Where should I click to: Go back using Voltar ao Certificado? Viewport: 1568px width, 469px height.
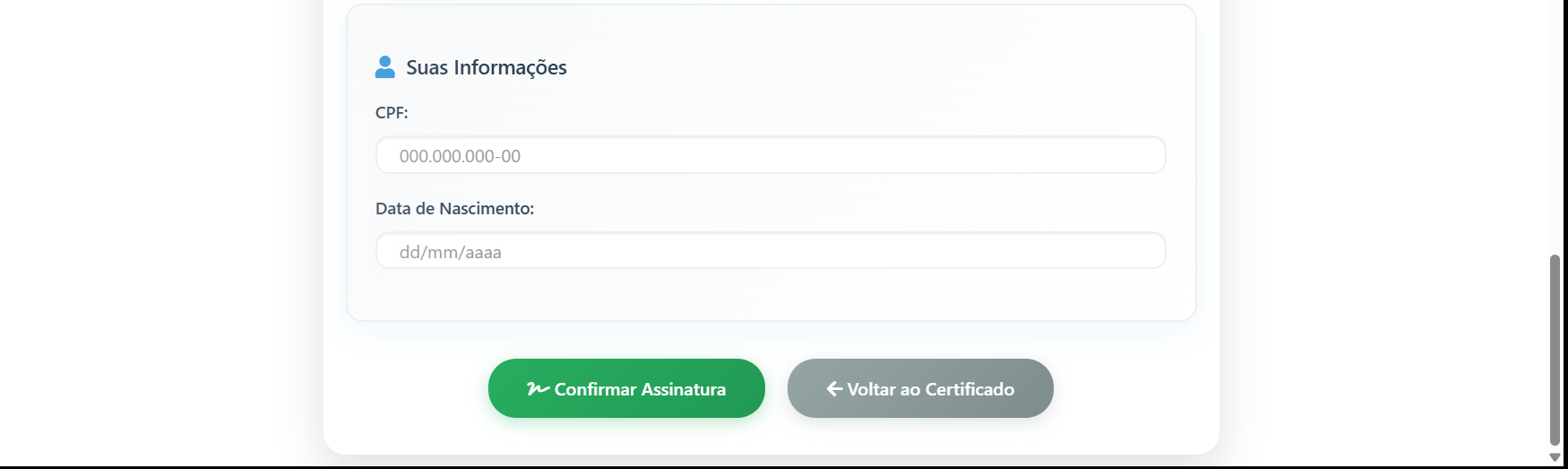click(x=920, y=388)
